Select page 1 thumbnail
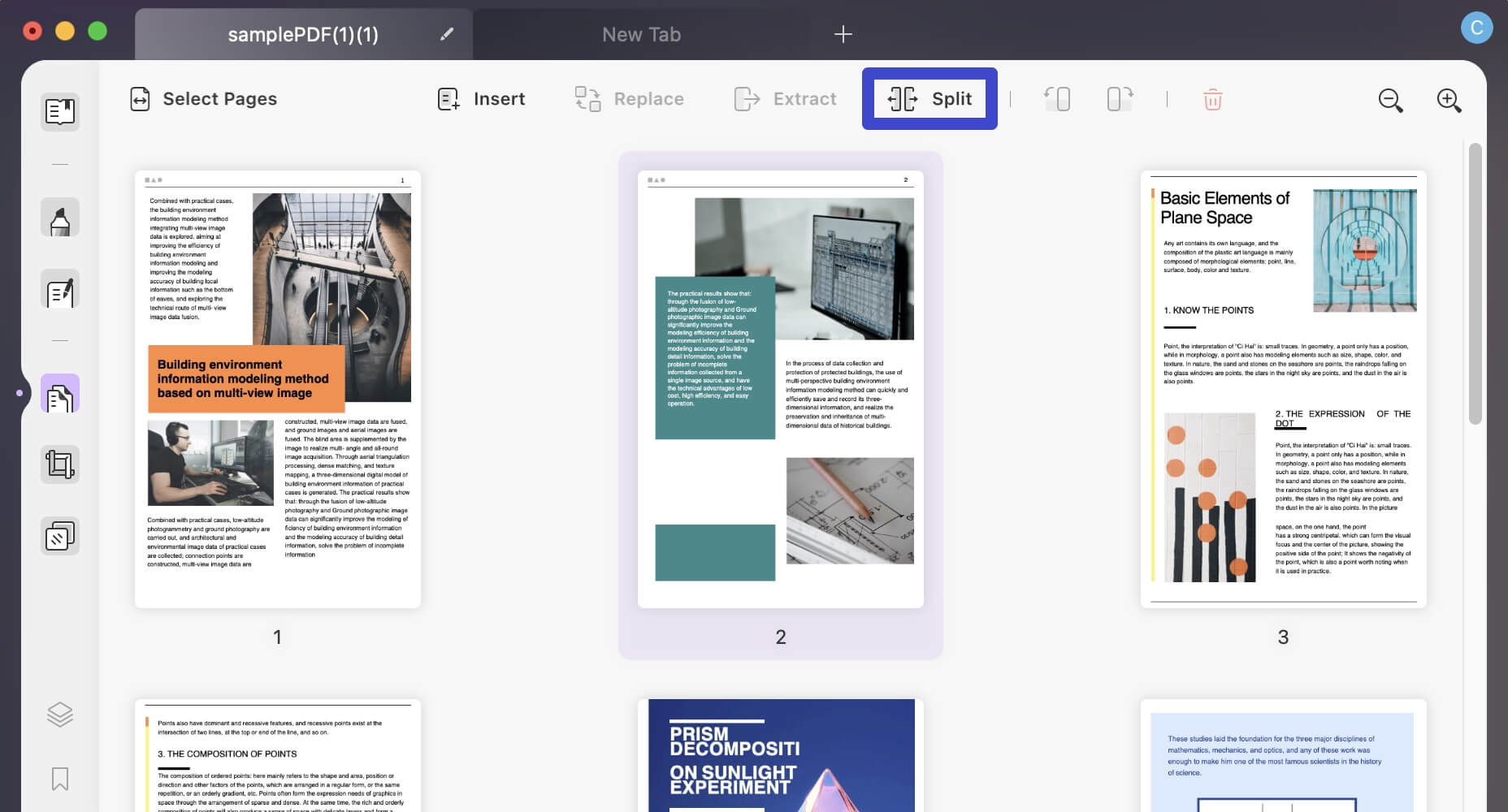1508x812 pixels. point(278,389)
